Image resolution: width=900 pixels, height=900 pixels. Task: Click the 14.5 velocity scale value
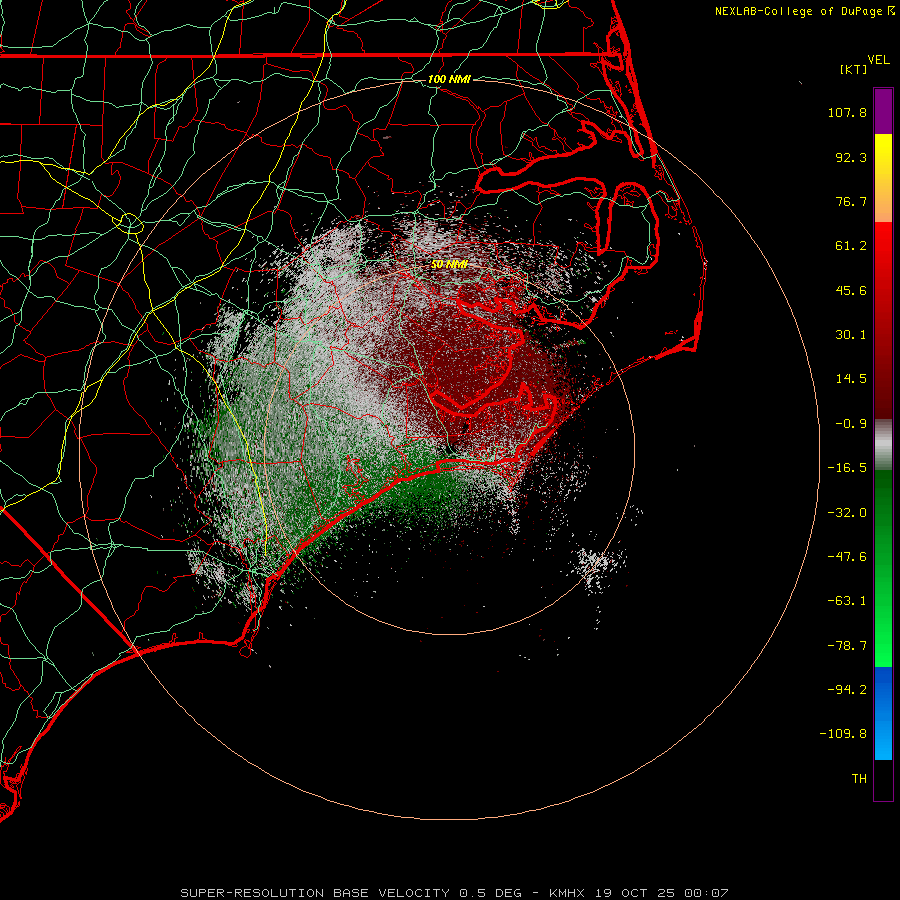point(851,379)
